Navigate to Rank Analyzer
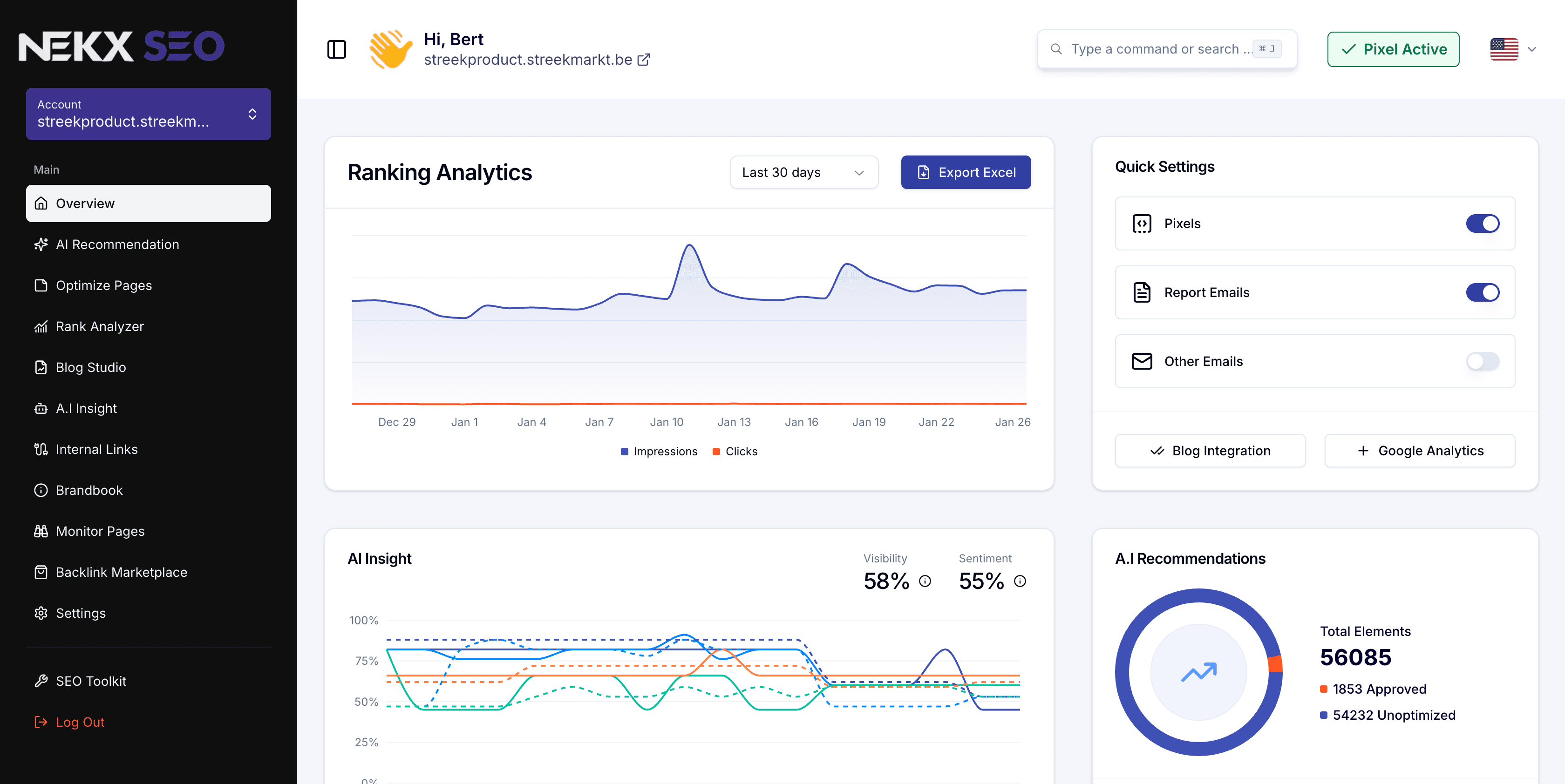This screenshot has height=784, width=1565. pos(148,326)
